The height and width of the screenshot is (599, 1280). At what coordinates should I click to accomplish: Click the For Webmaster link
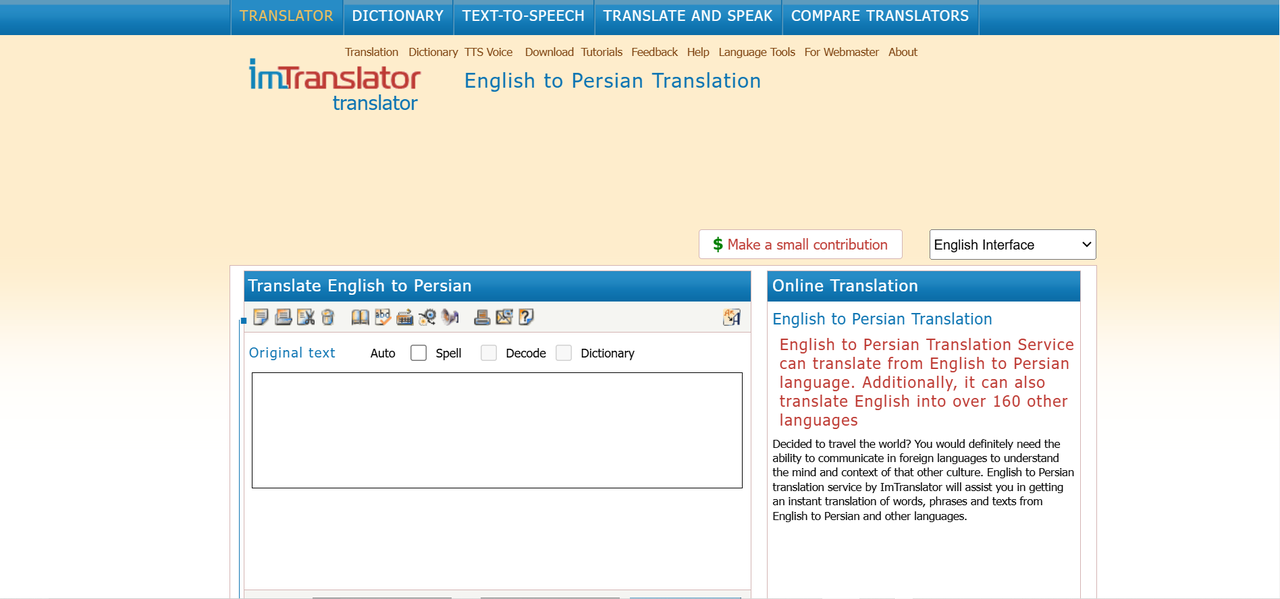[842, 52]
